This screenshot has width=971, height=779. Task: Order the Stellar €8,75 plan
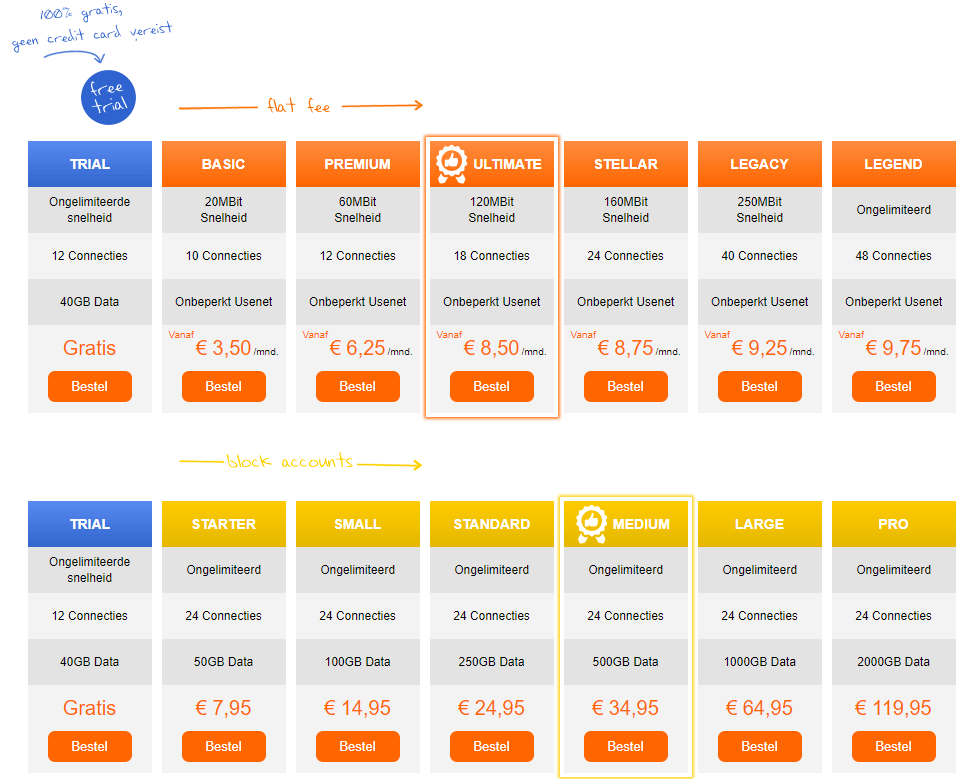(625, 386)
